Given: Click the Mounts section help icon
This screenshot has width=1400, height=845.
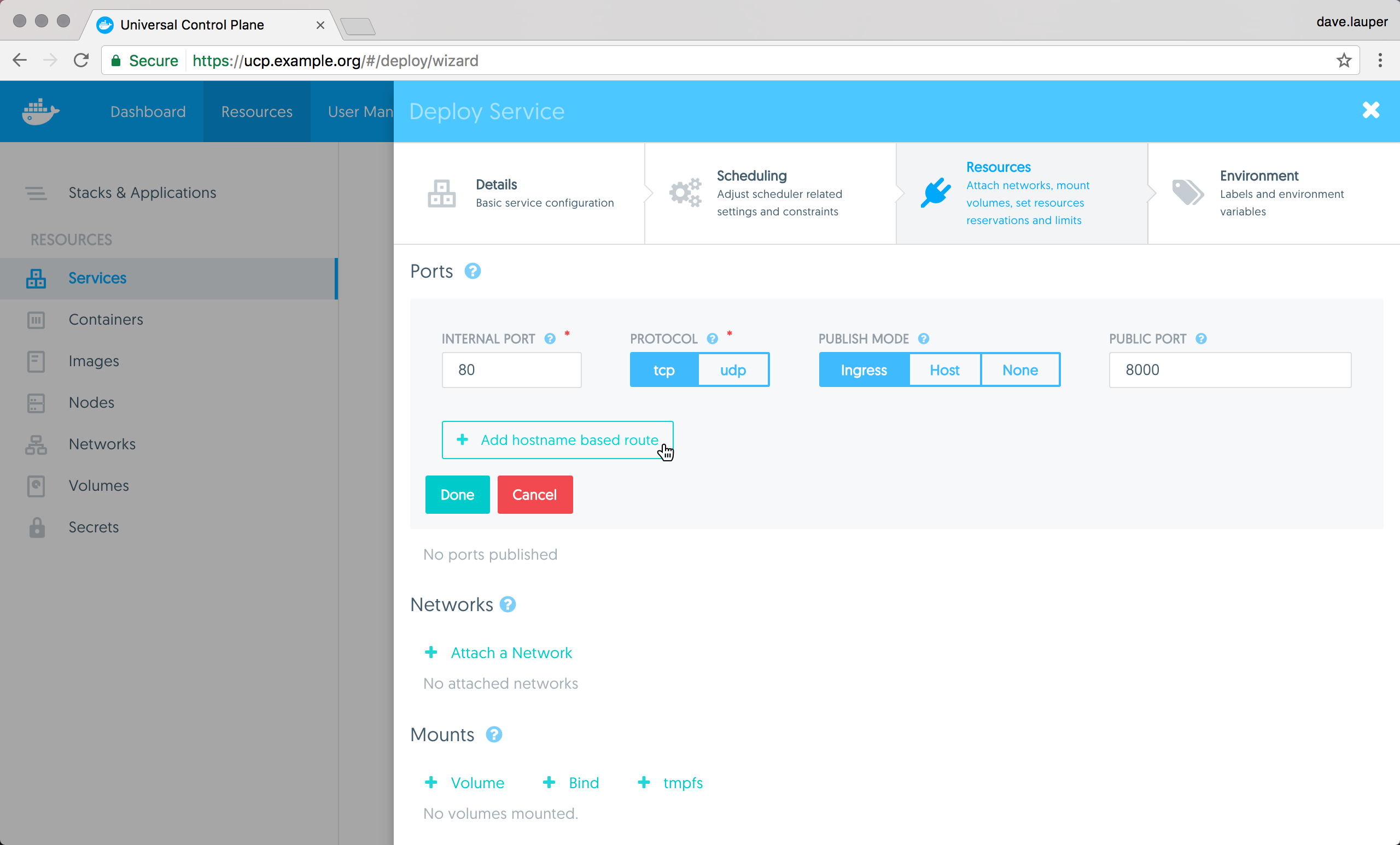Looking at the screenshot, I should [494, 735].
